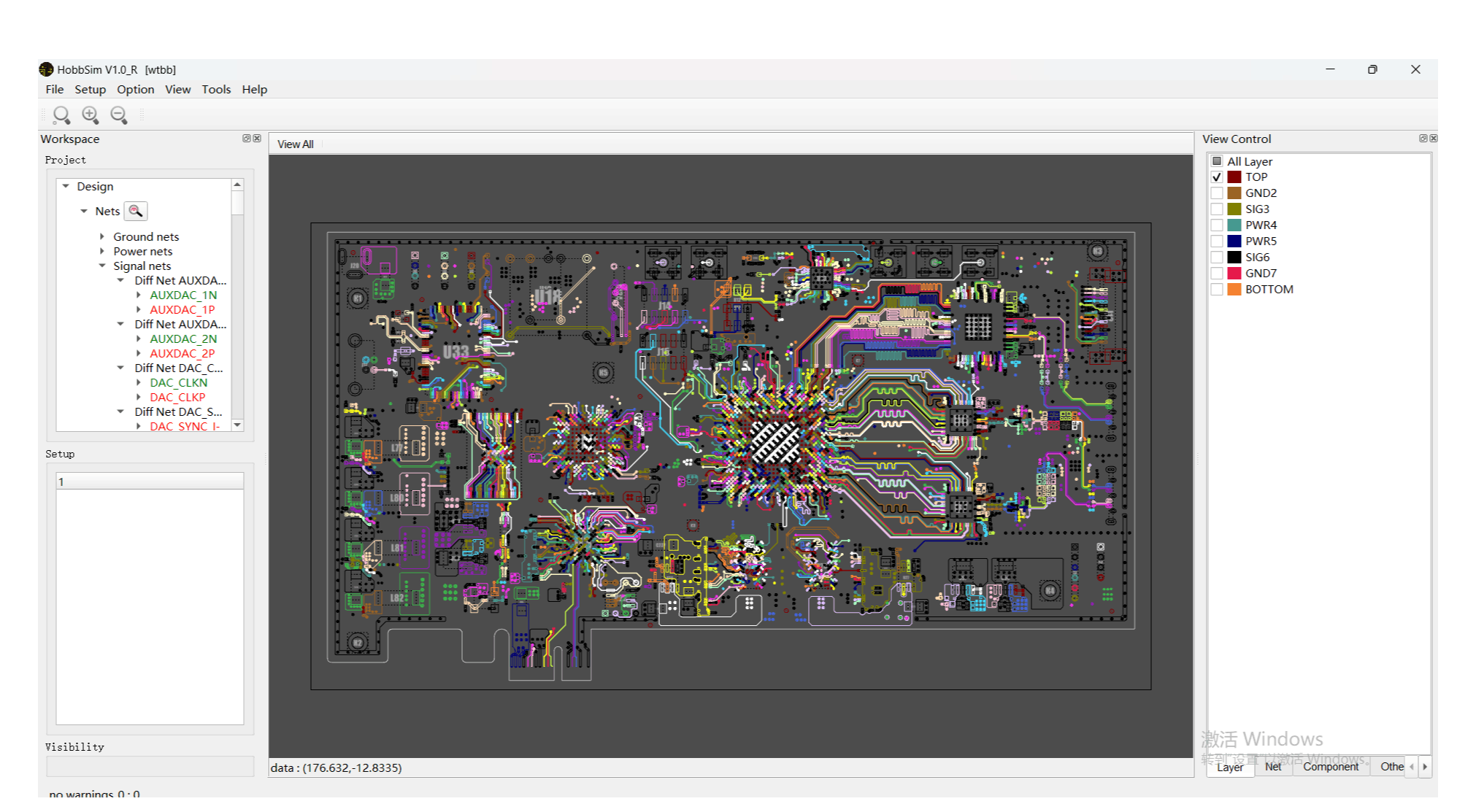Open the Help menu
Viewport: 1476px width, 812px height.
pyautogui.click(x=255, y=89)
